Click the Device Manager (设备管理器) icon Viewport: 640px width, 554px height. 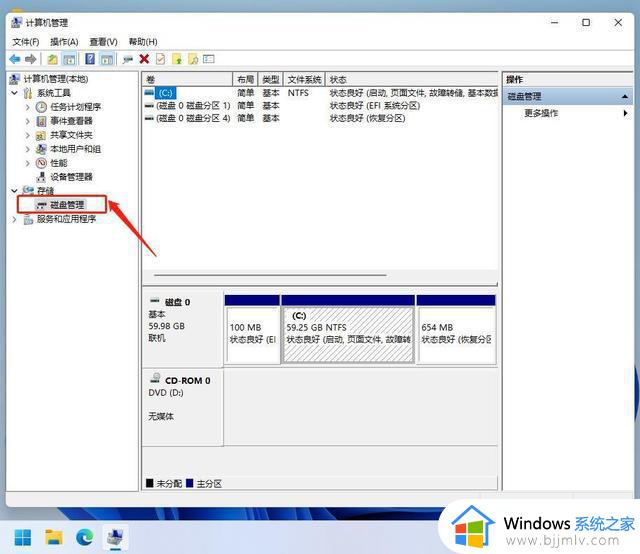coord(41,177)
